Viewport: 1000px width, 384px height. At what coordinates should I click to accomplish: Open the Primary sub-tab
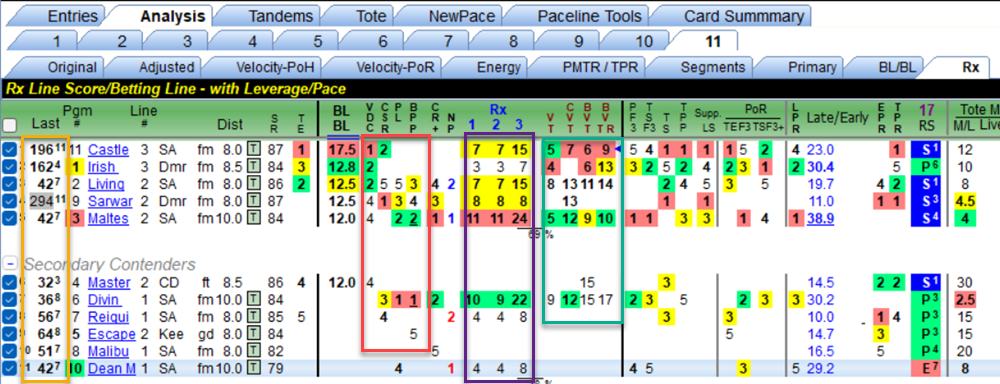pos(812,67)
